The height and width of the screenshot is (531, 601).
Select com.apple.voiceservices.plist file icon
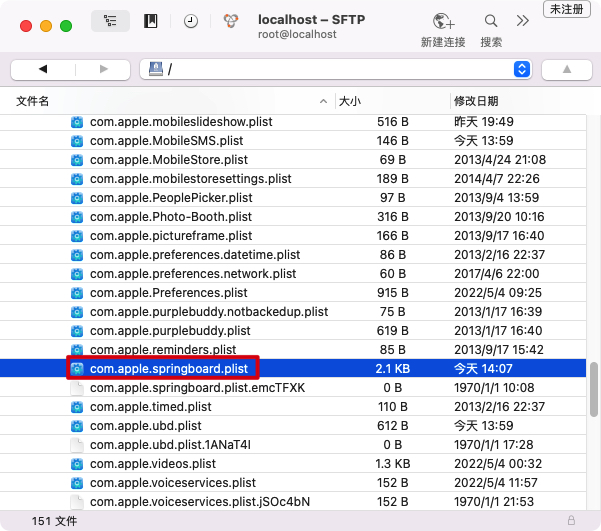click(x=77, y=483)
